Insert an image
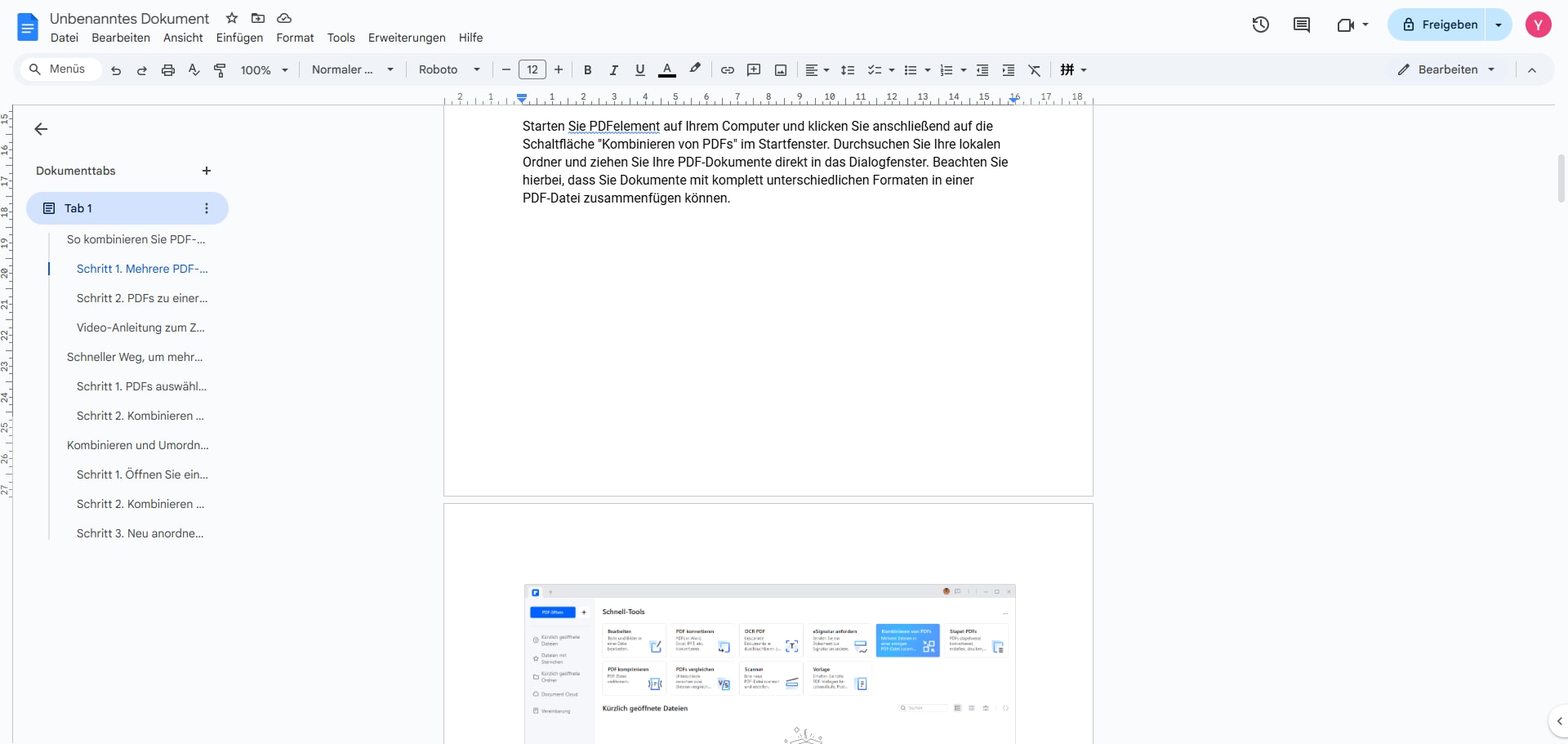The height and width of the screenshot is (744, 1568). (x=781, y=70)
